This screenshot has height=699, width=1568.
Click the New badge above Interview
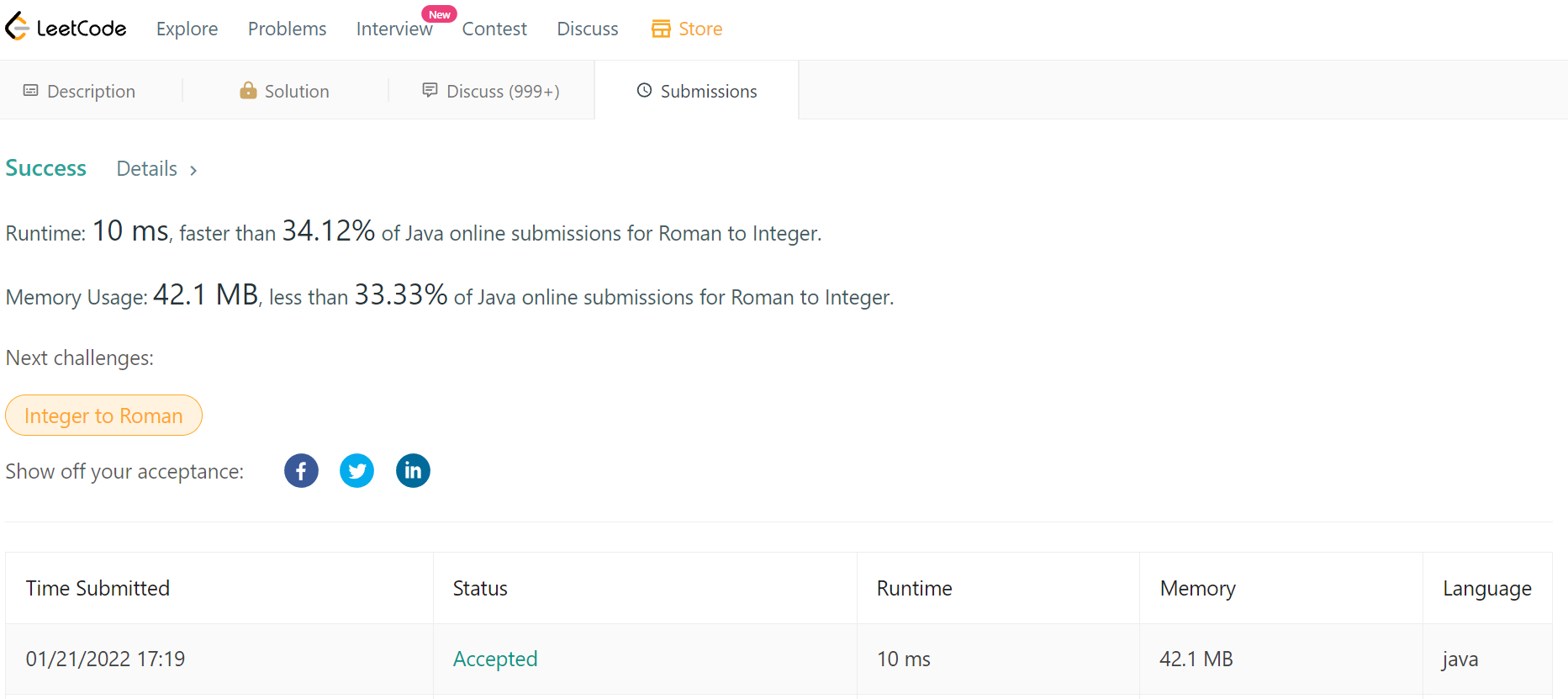tap(439, 14)
